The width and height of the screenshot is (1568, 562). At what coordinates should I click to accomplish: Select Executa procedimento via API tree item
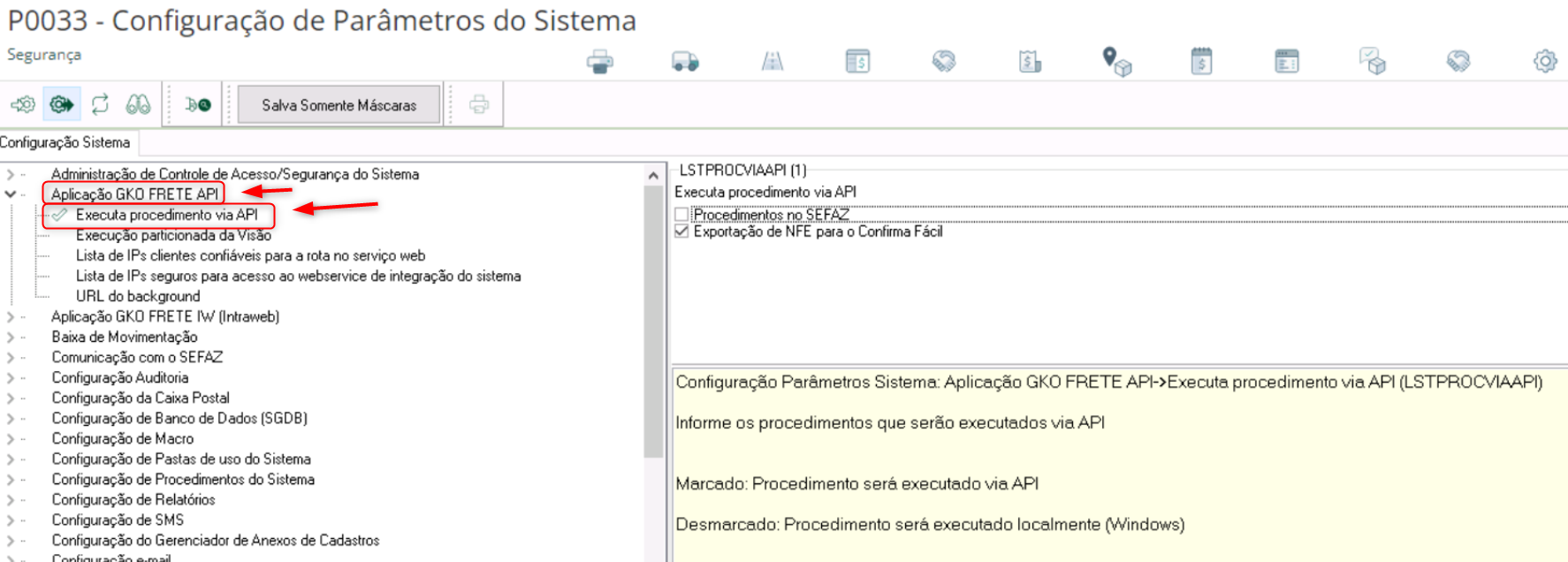[x=166, y=215]
